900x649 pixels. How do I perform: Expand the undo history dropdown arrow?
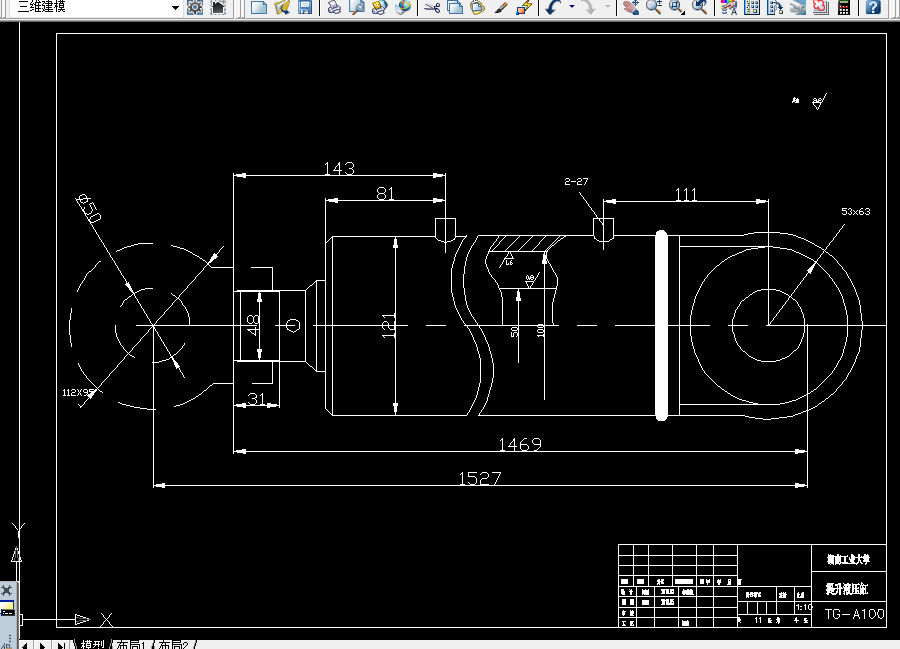point(572,7)
